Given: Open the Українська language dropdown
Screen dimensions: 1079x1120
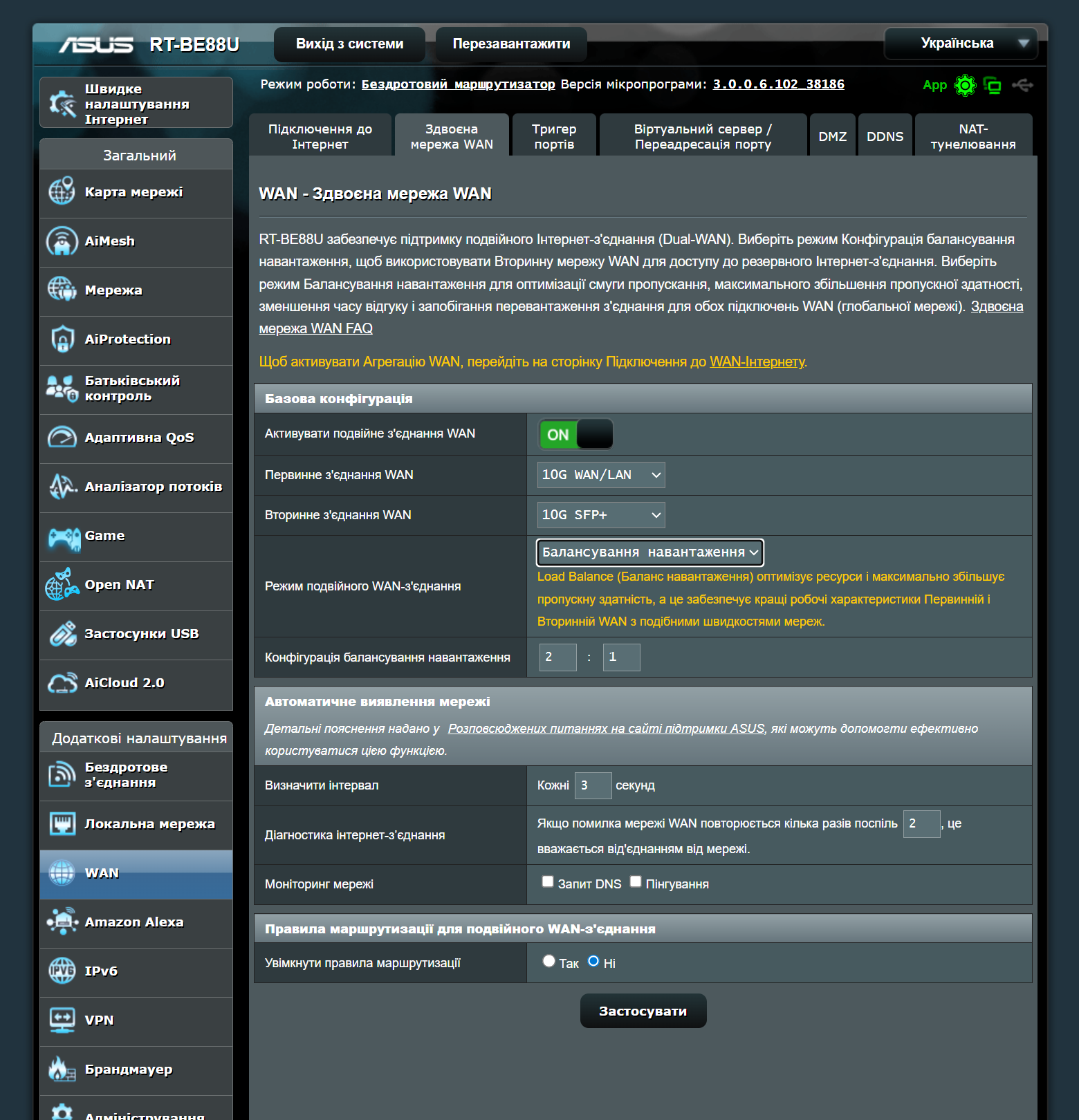Looking at the screenshot, I should click(x=961, y=43).
